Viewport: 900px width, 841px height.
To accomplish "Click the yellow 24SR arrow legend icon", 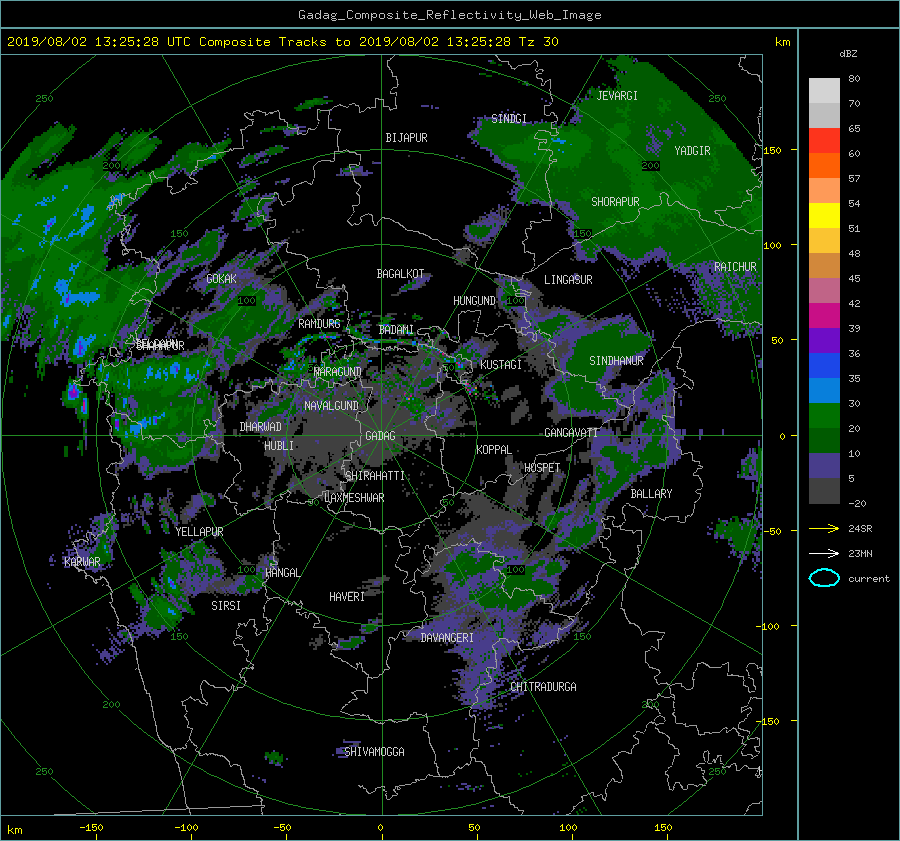I will 824,528.
